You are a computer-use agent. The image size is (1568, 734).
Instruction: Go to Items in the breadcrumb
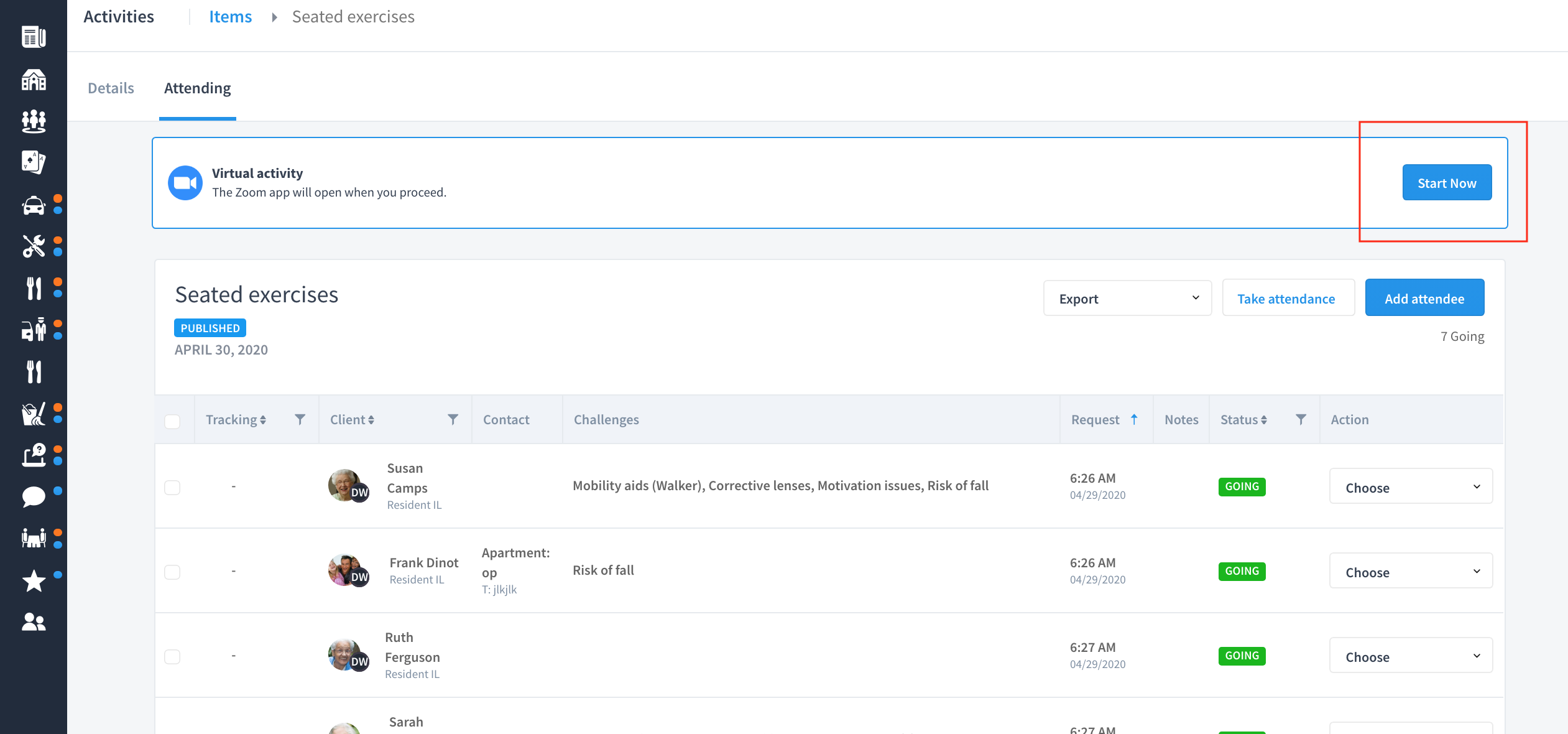pos(230,17)
